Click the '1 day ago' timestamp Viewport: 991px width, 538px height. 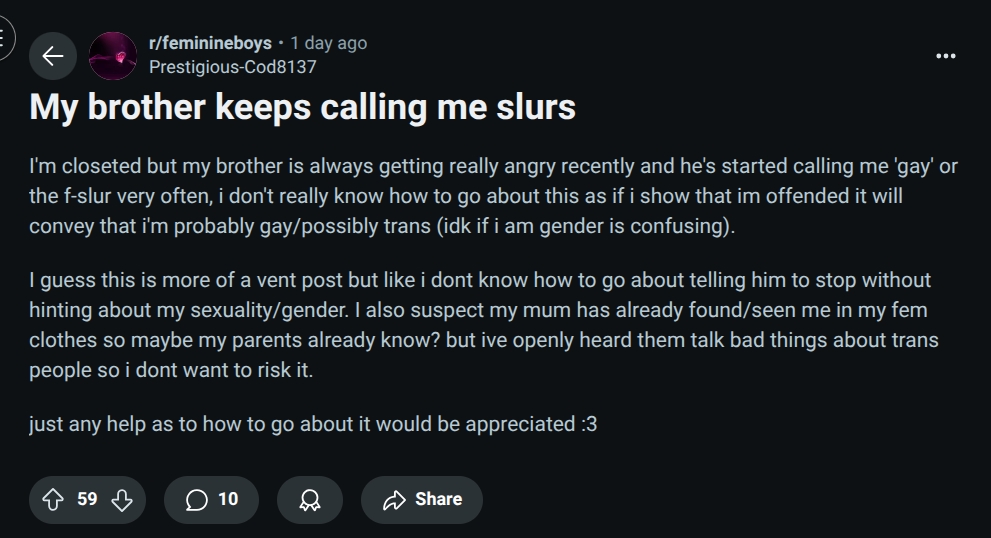coord(329,43)
